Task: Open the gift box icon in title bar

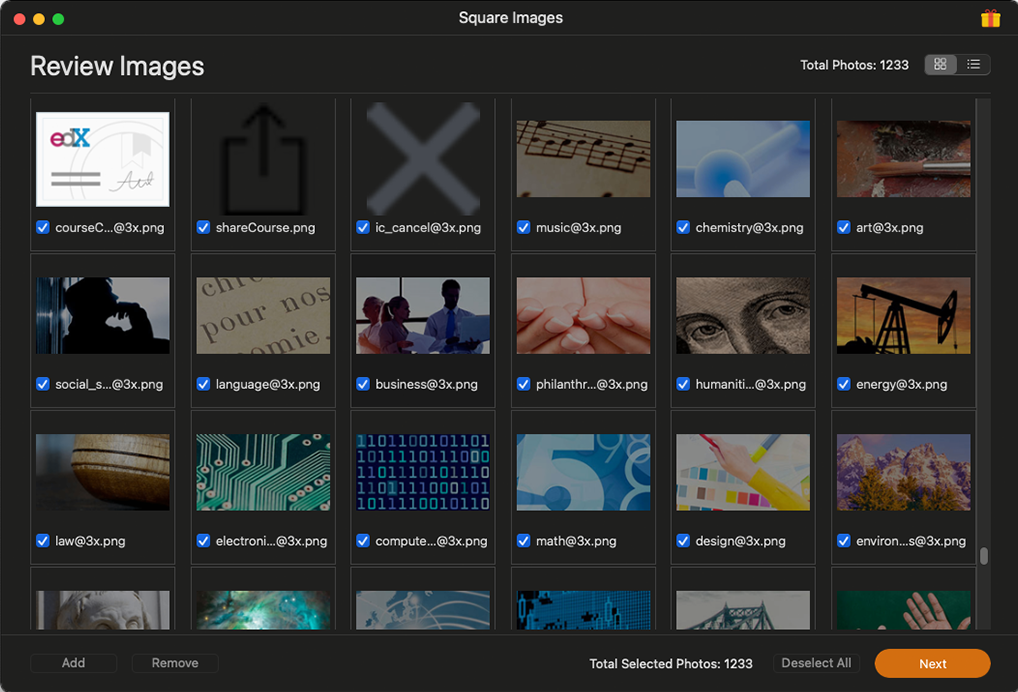Action: coord(990,18)
